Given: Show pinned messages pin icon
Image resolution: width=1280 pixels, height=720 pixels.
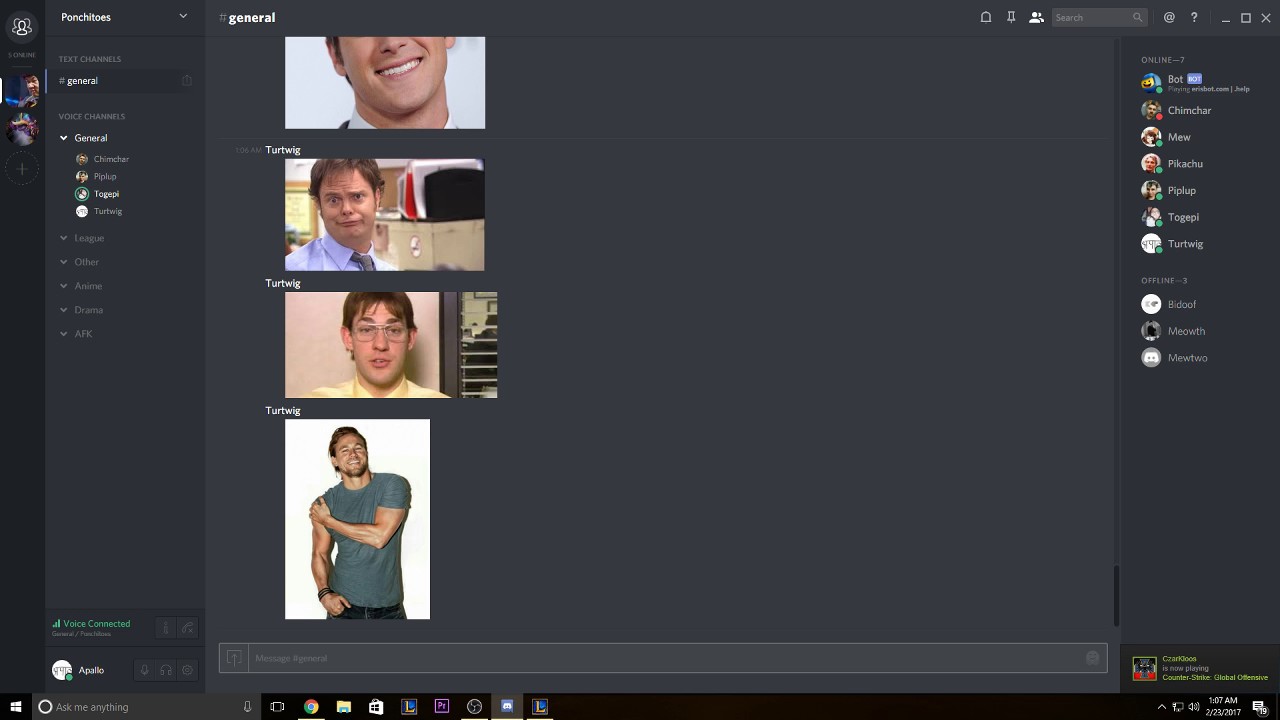Looking at the screenshot, I should [1011, 17].
